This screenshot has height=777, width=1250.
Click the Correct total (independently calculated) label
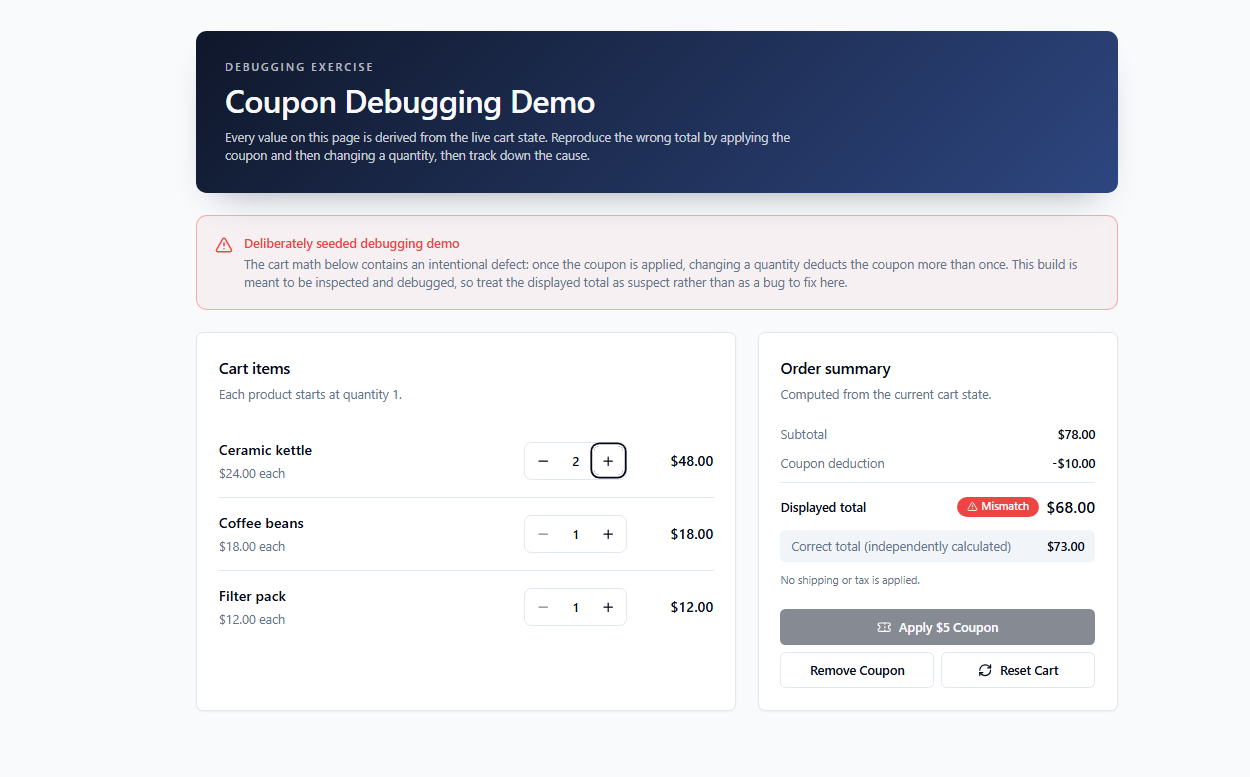click(901, 547)
